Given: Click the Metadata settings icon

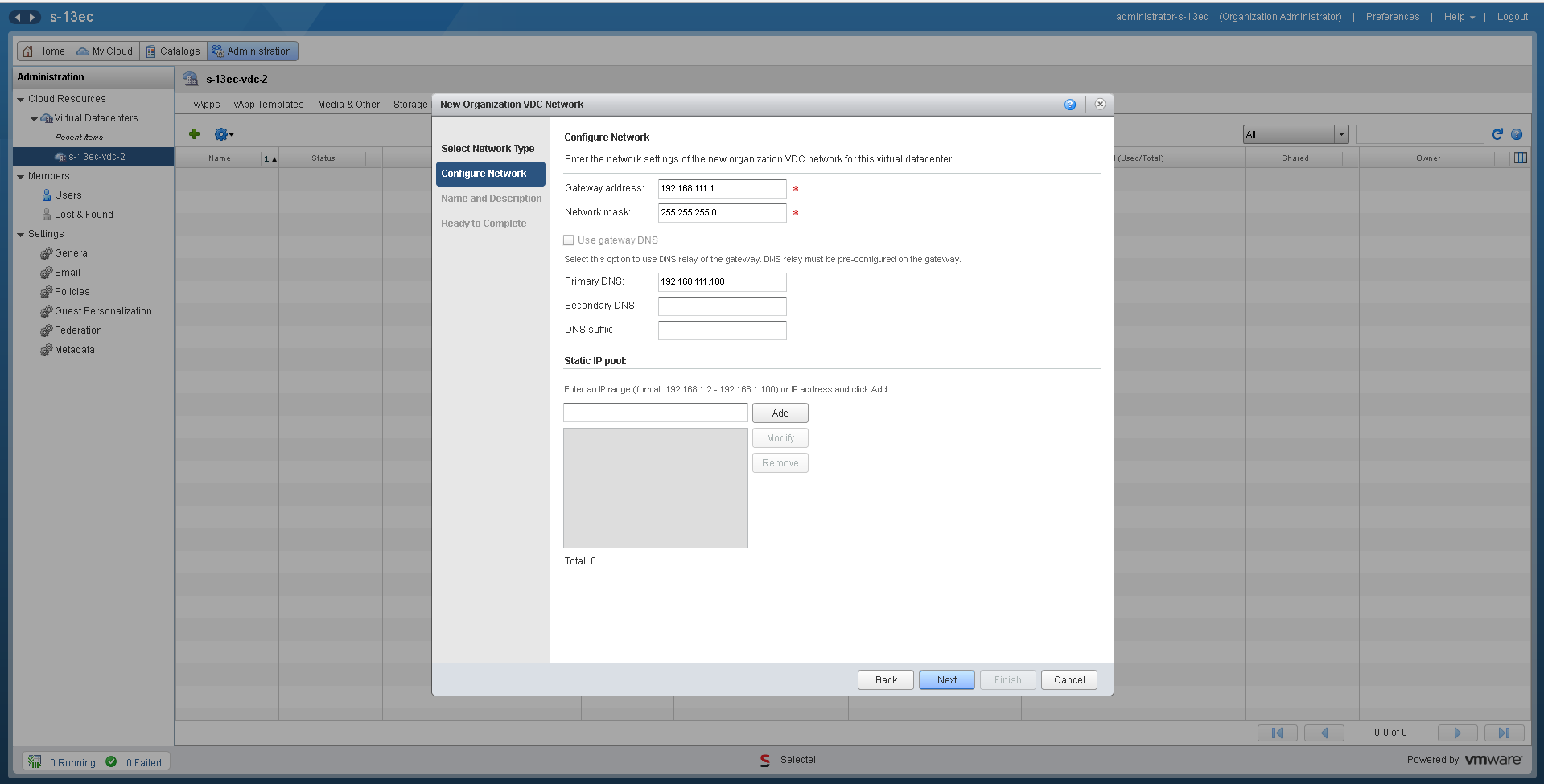Looking at the screenshot, I should tap(47, 350).
